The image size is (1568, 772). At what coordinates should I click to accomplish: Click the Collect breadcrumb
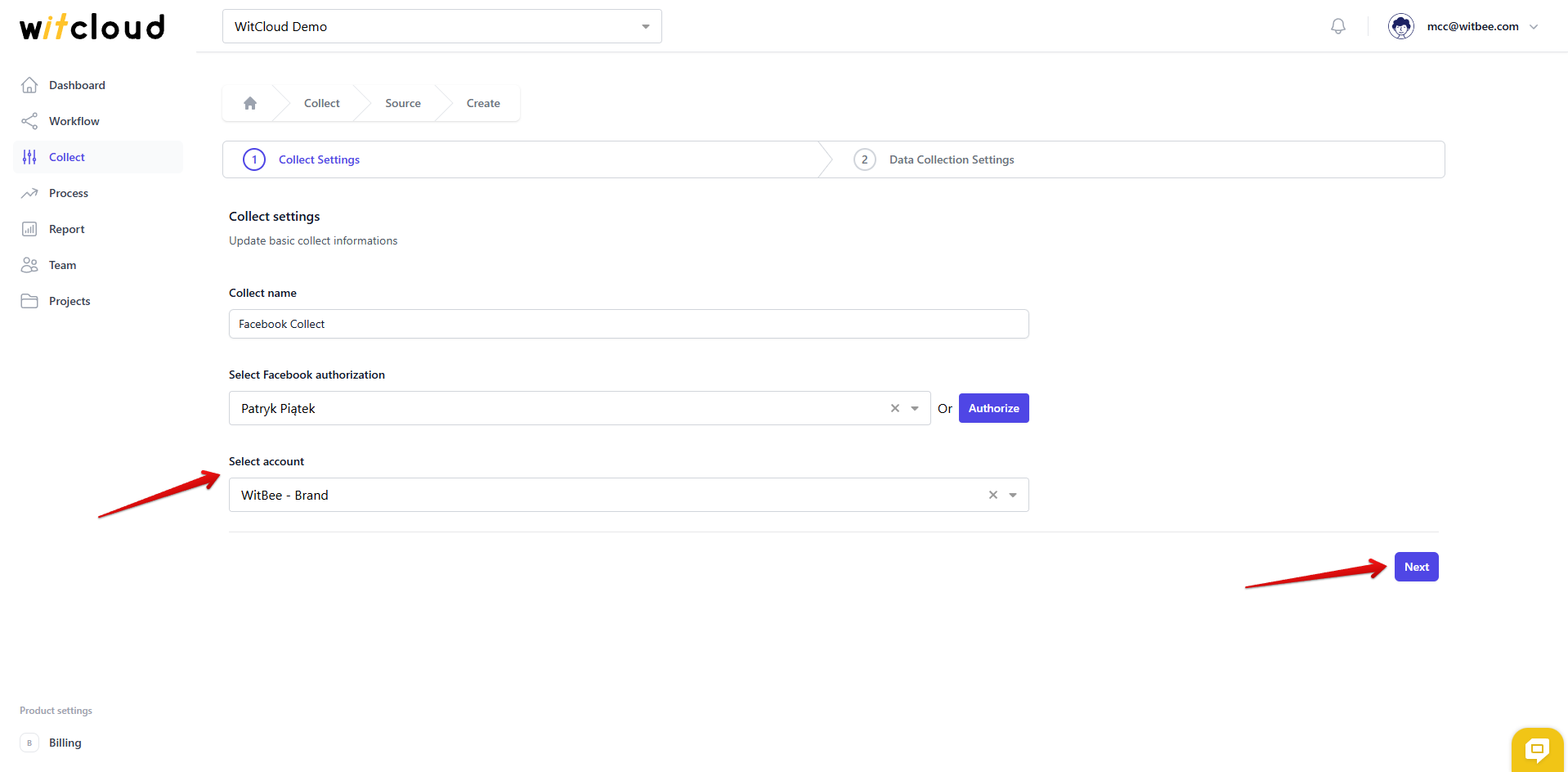click(322, 103)
